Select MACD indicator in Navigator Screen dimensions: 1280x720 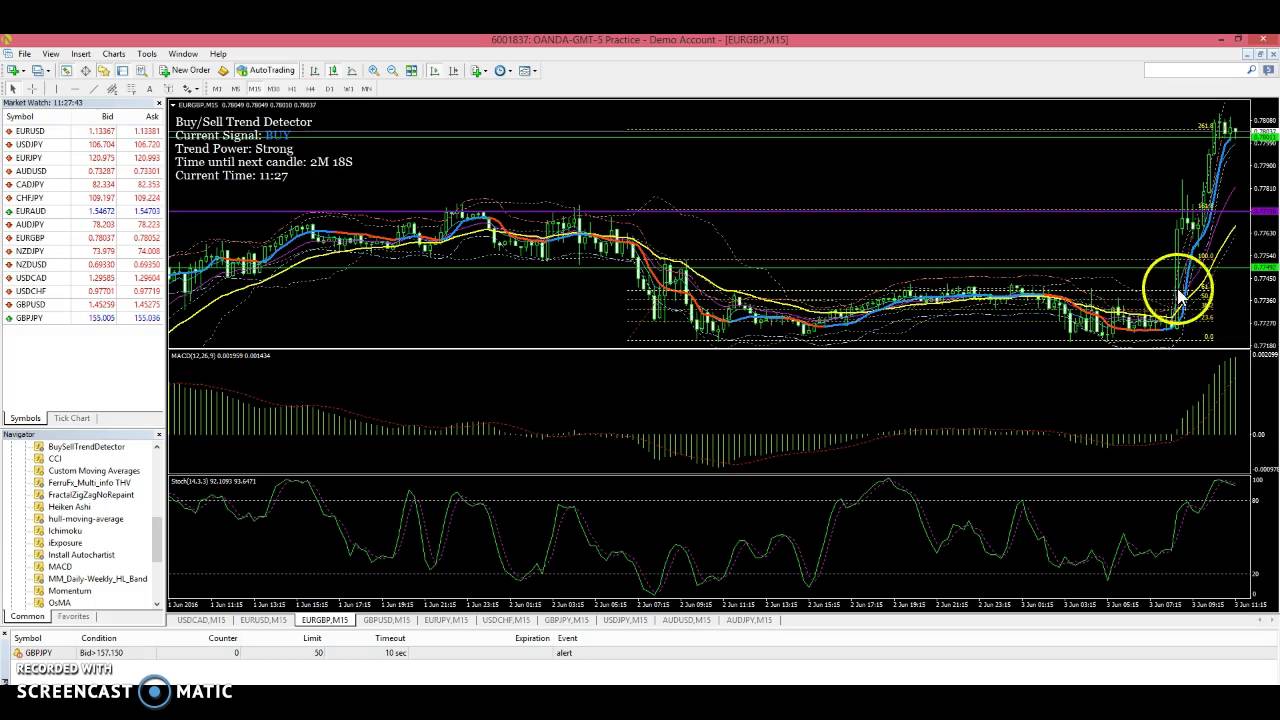point(60,567)
